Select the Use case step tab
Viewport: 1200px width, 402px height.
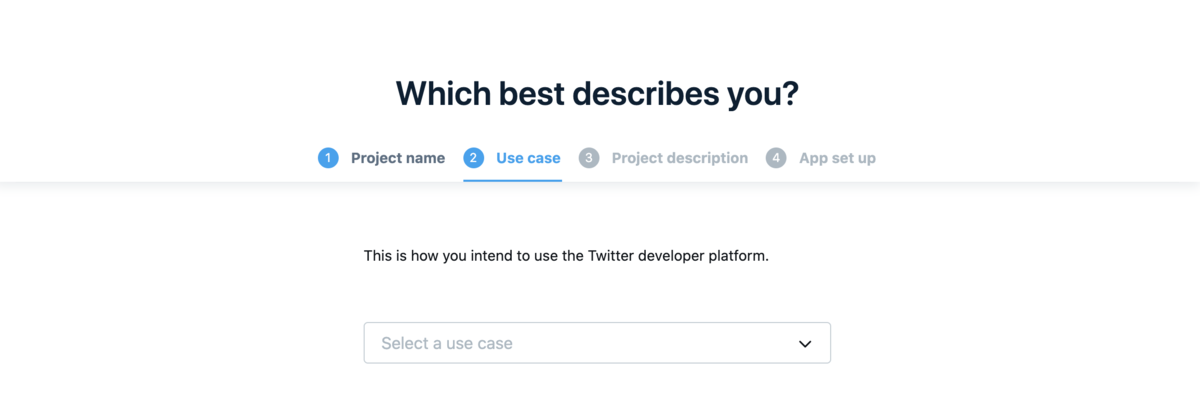click(528, 158)
